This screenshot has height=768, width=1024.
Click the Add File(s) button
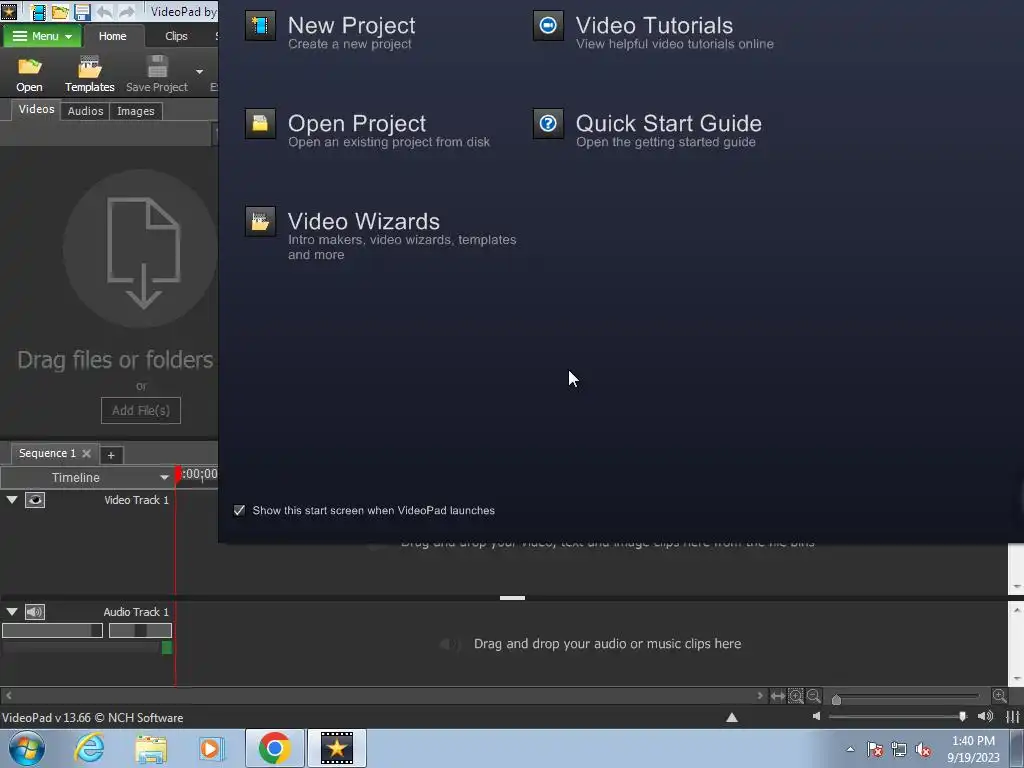tap(141, 410)
